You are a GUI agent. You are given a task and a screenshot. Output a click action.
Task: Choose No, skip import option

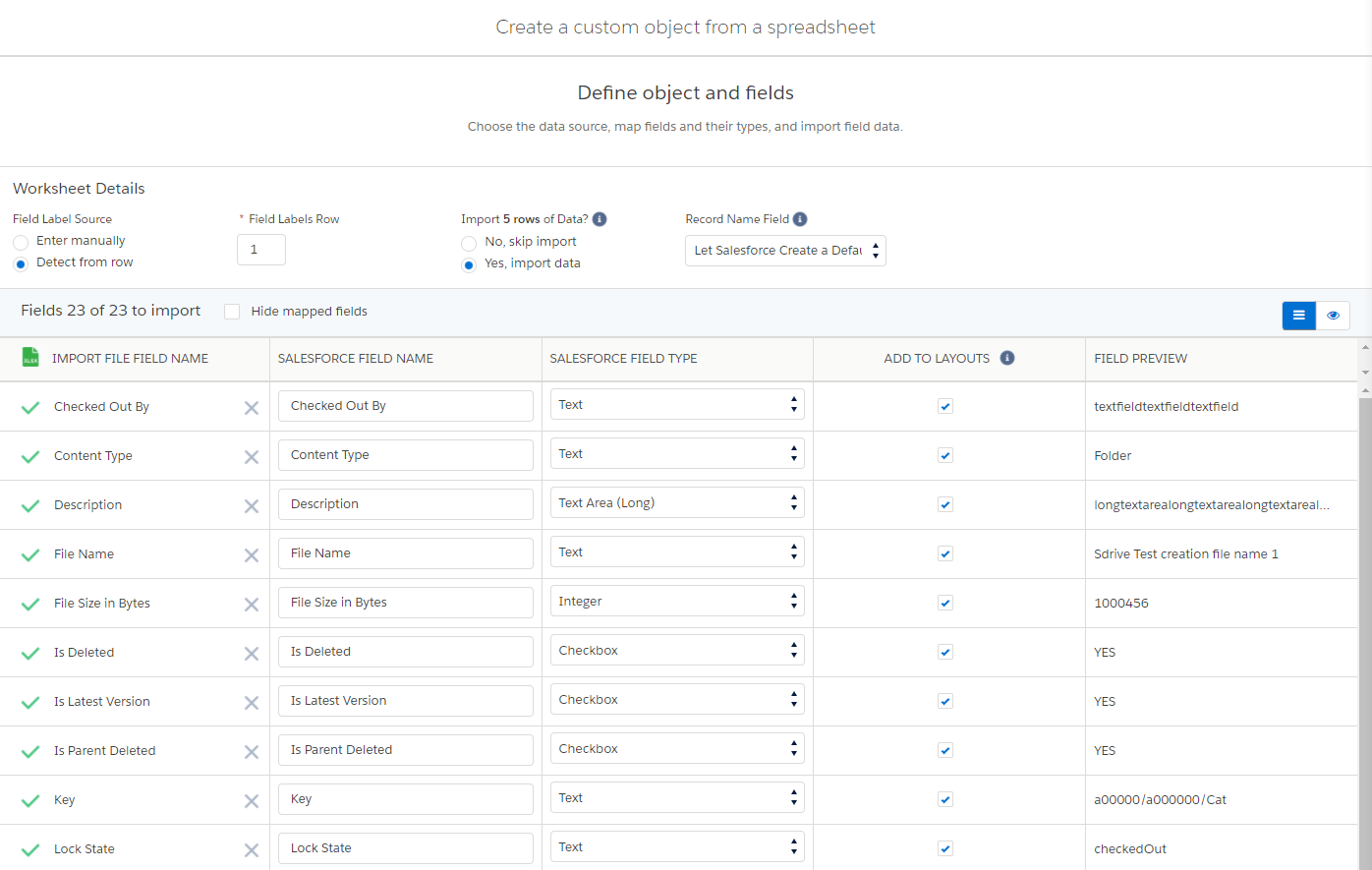coord(469,243)
